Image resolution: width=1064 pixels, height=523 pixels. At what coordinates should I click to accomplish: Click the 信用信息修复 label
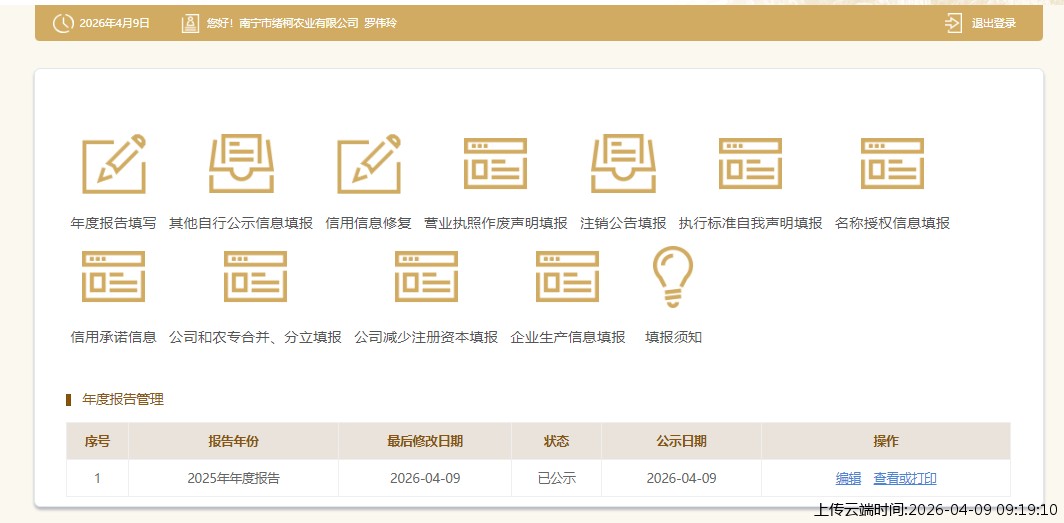click(x=368, y=223)
